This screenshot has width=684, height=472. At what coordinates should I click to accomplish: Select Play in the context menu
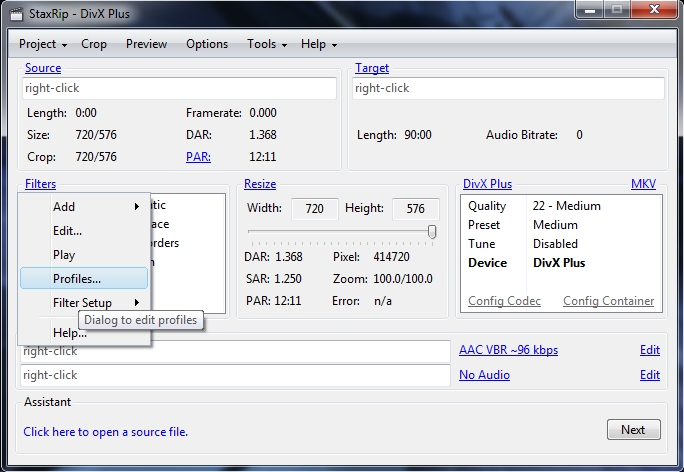(84, 255)
